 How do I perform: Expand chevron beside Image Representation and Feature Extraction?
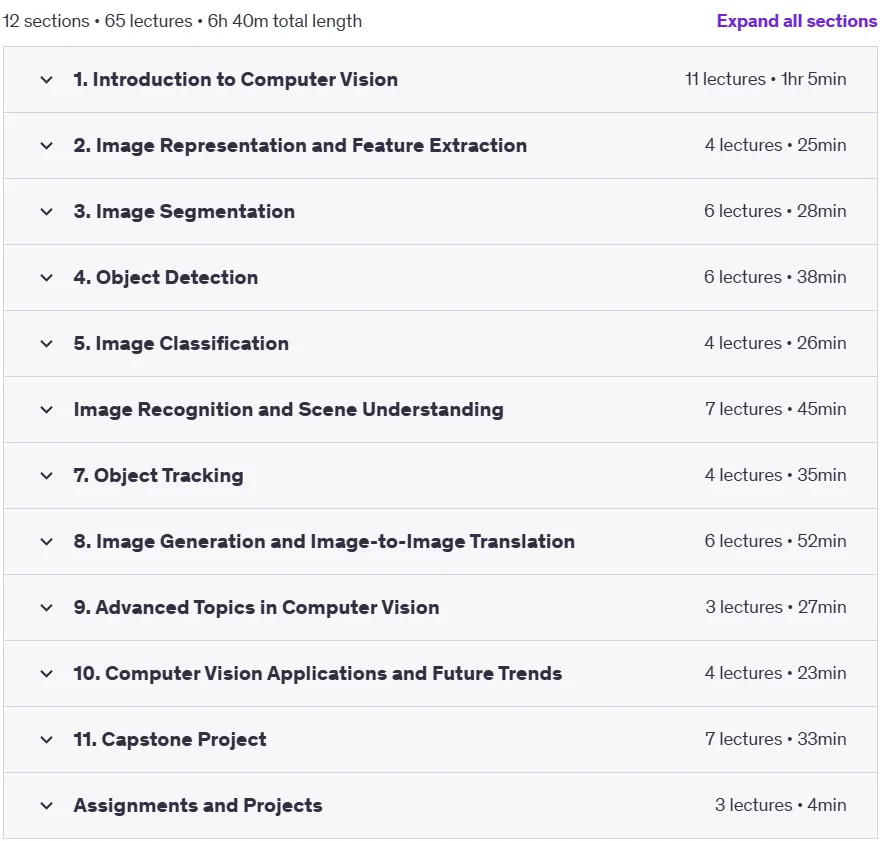47,146
